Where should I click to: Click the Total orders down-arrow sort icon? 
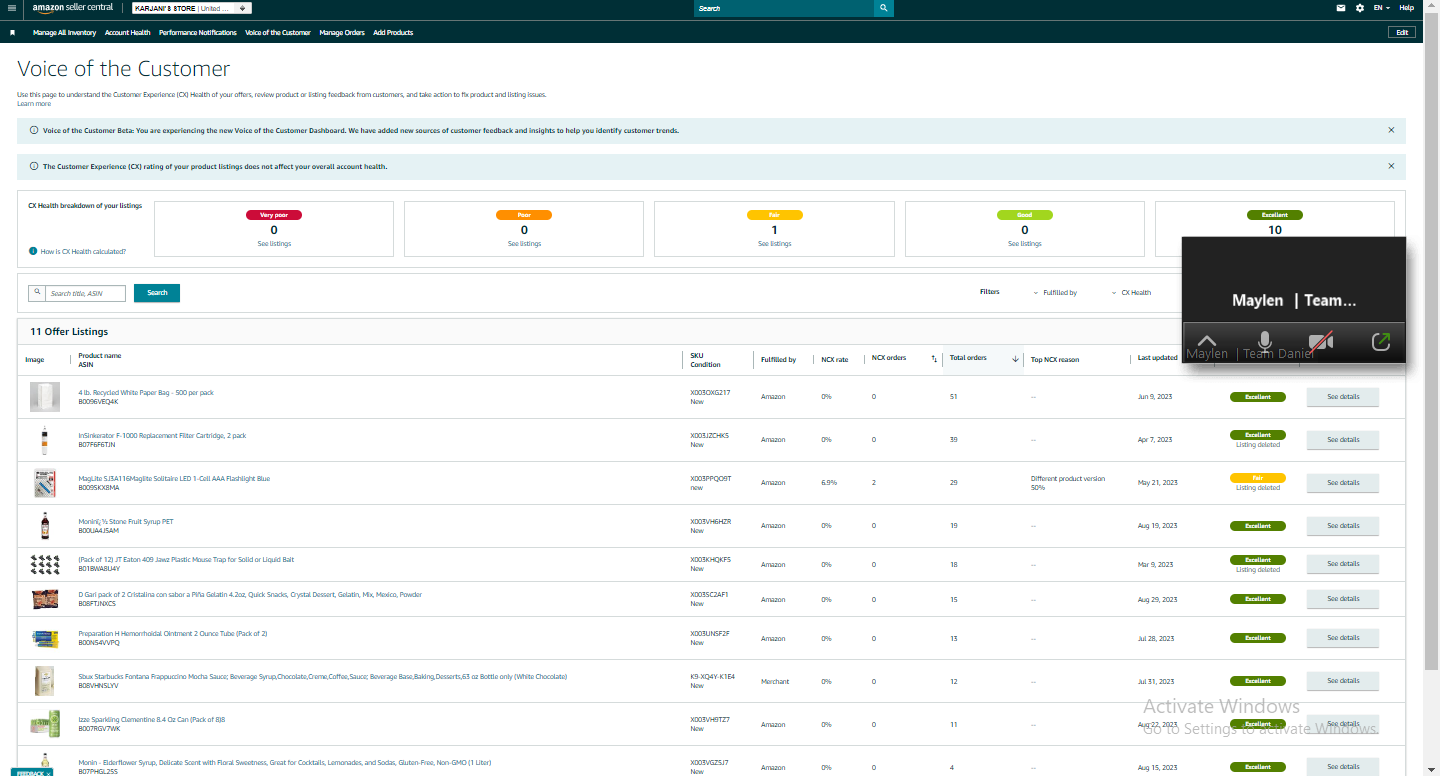coord(1015,358)
